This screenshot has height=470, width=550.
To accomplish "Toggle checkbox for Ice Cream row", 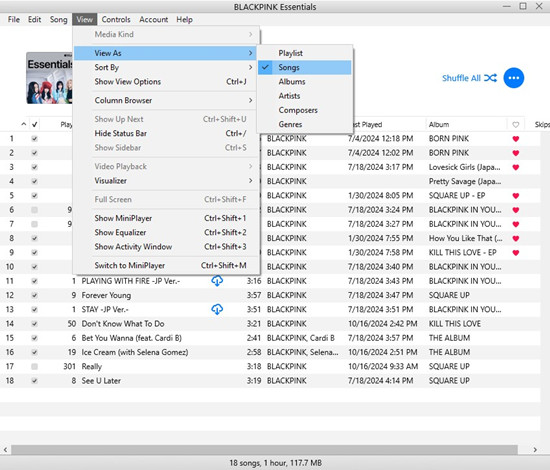I will 34,352.
